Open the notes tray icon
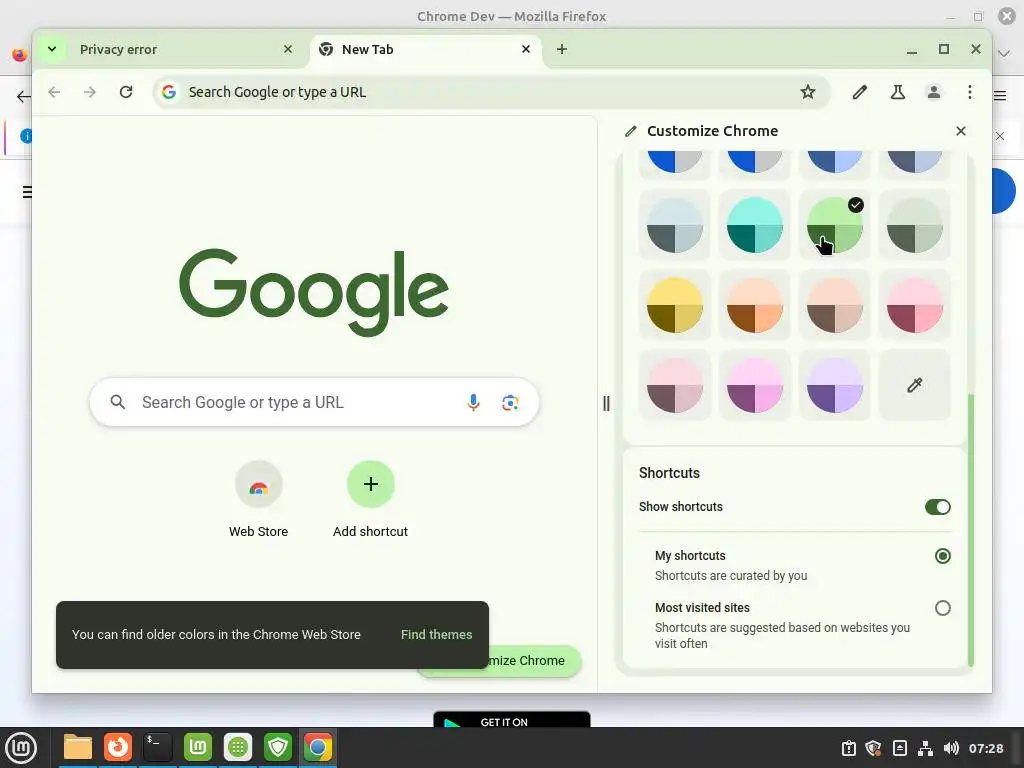 click(899, 748)
